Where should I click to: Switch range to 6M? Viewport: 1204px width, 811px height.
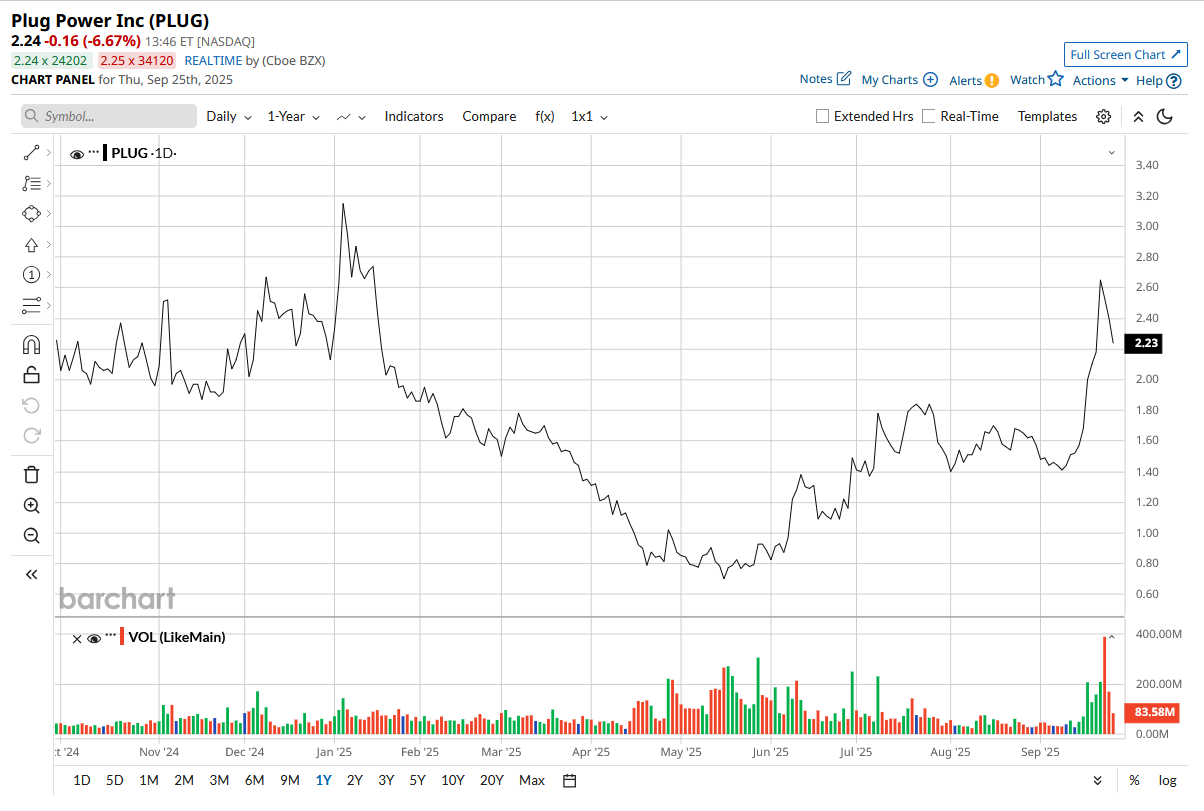[x=254, y=780]
